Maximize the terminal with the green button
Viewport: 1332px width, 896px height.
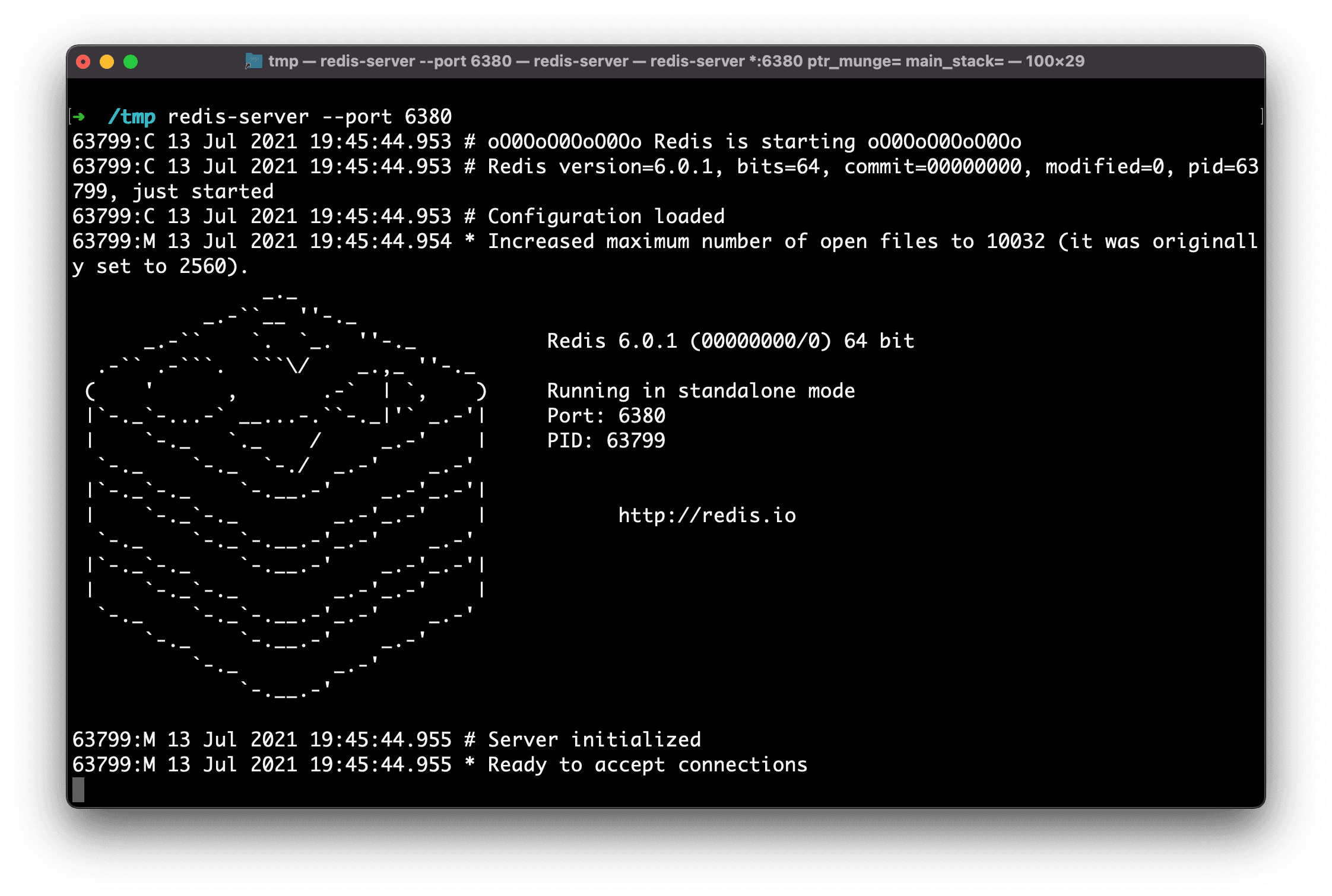pyautogui.click(x=131, y=62)
